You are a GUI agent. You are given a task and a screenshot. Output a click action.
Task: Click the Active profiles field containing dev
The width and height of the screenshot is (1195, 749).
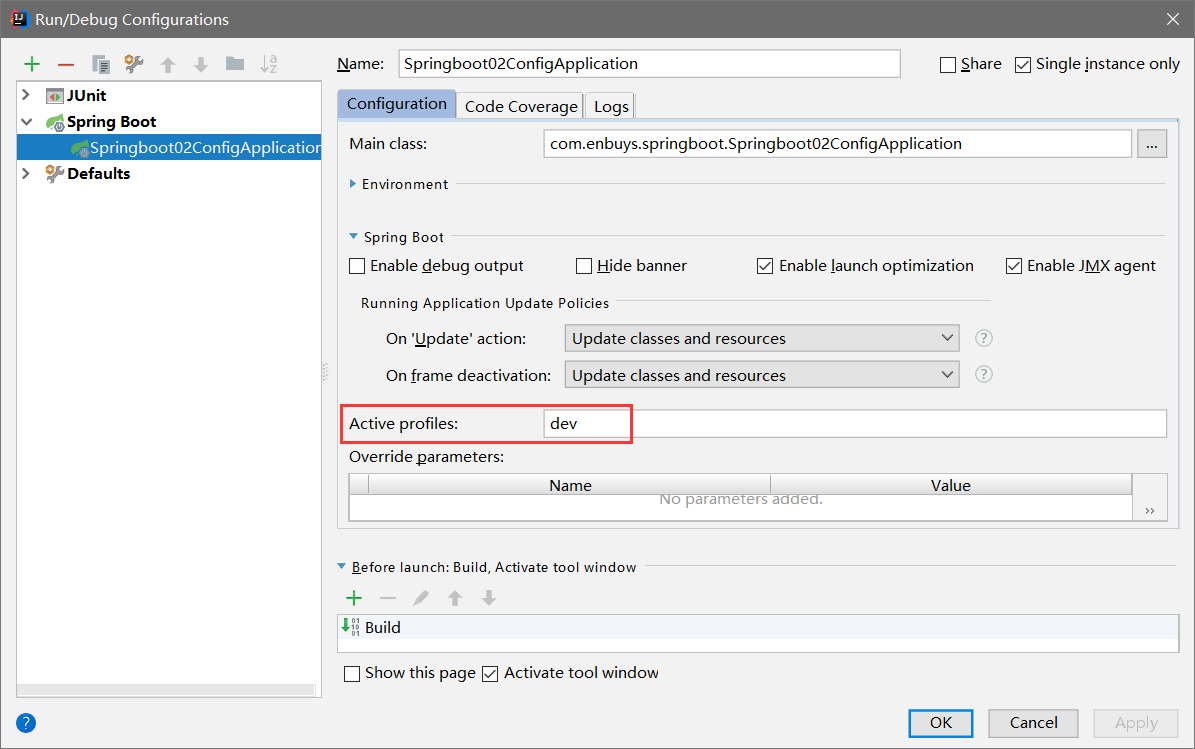pyautogui.click(x=855, y=424)
